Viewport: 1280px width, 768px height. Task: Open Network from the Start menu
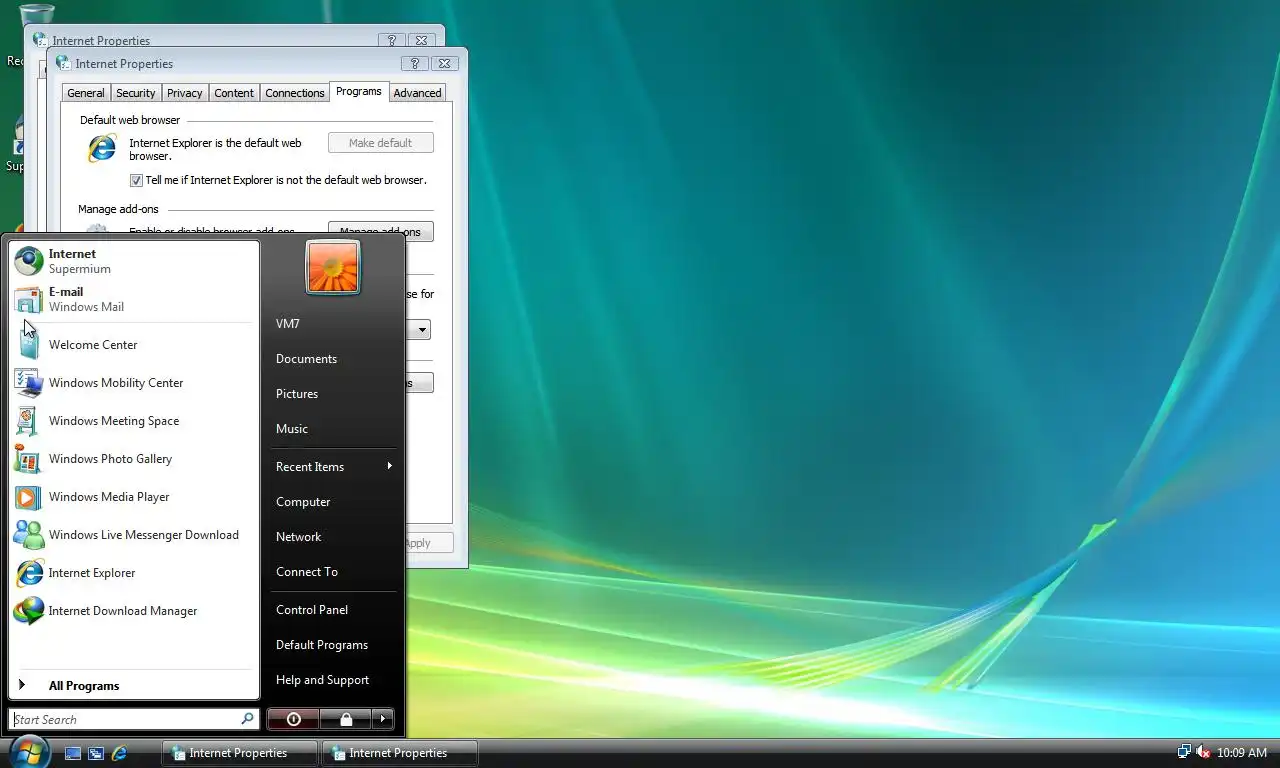333,537
